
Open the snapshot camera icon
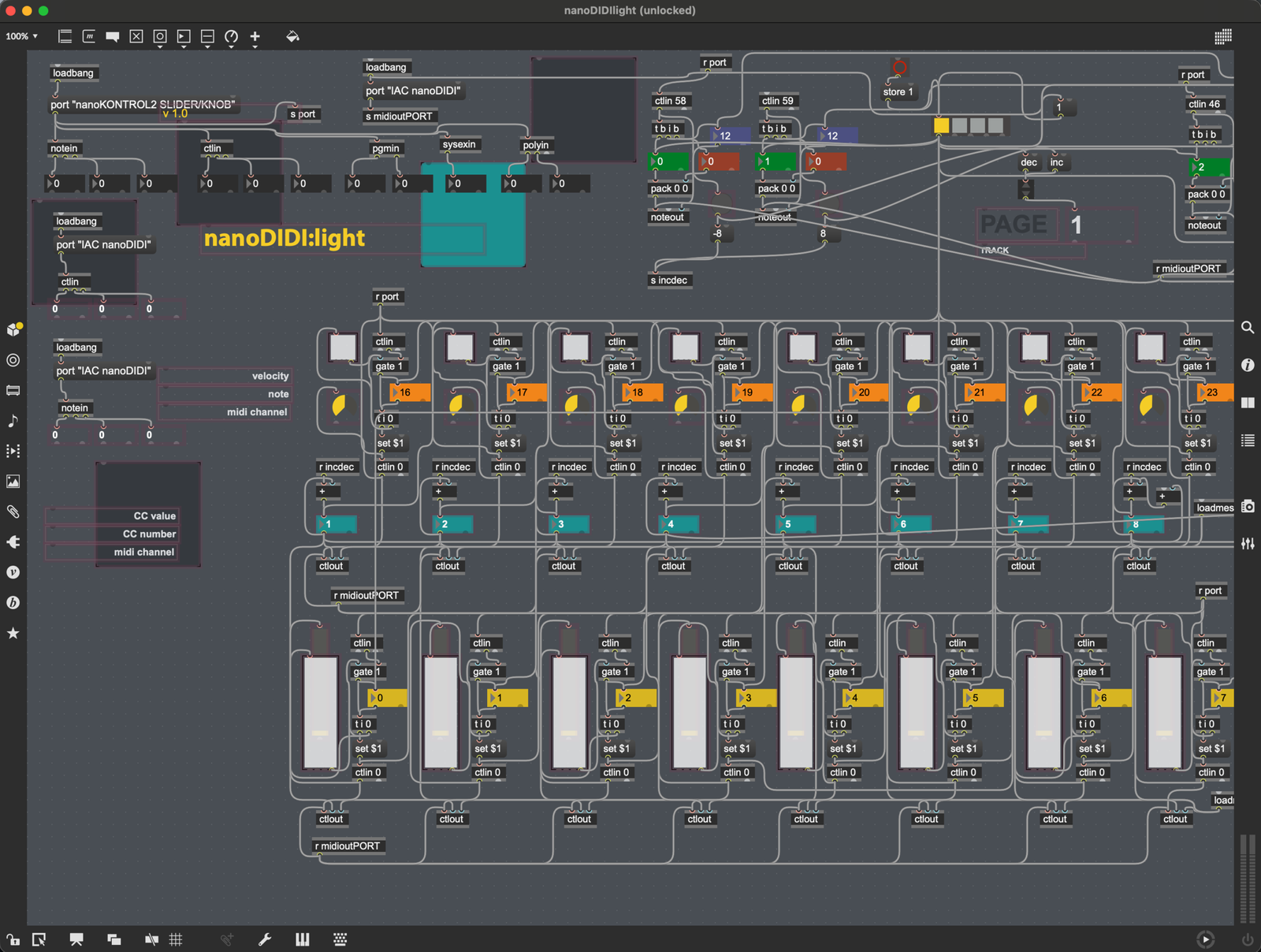[1248, 507]
